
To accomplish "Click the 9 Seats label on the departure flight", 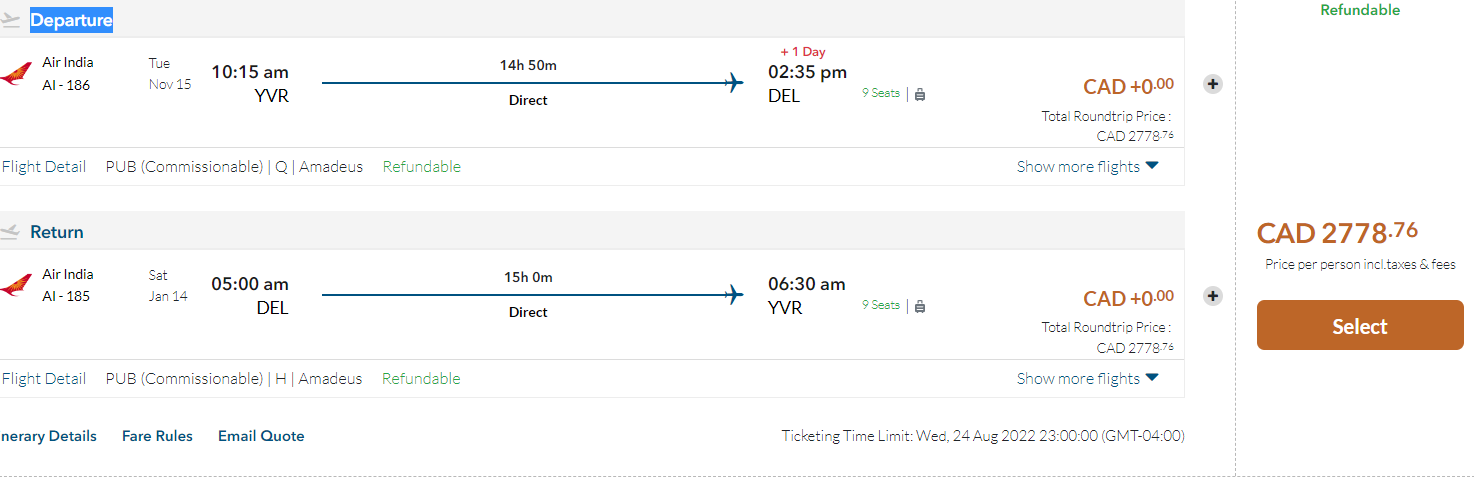I will pyautogui.click(x=881, y=93).
